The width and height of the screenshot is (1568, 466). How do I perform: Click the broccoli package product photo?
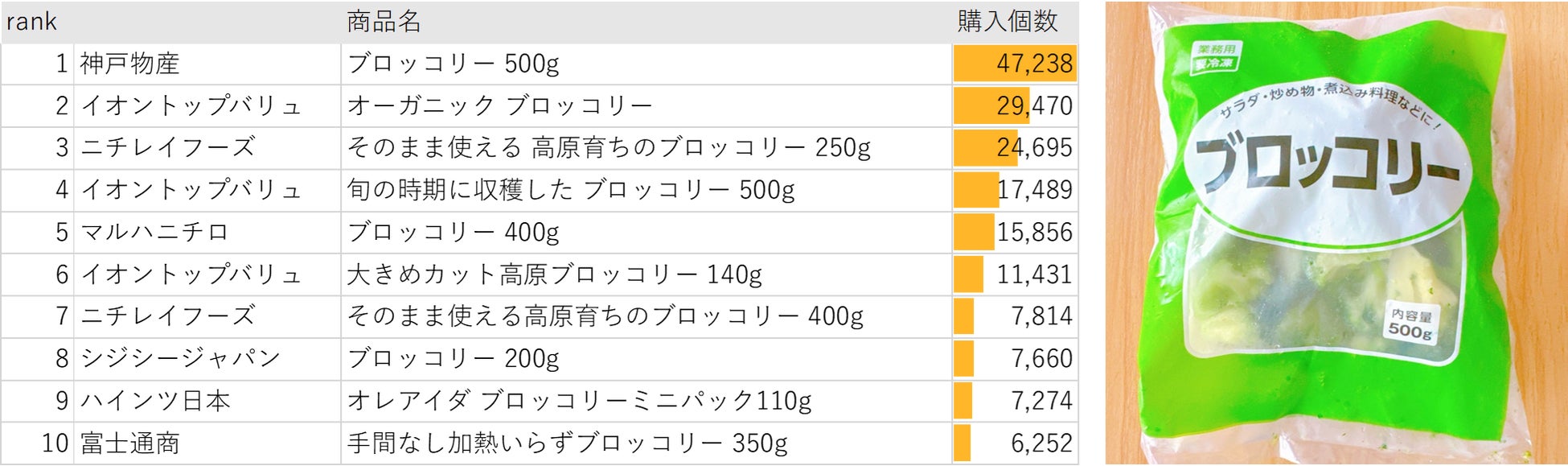tap(1335, 233)
